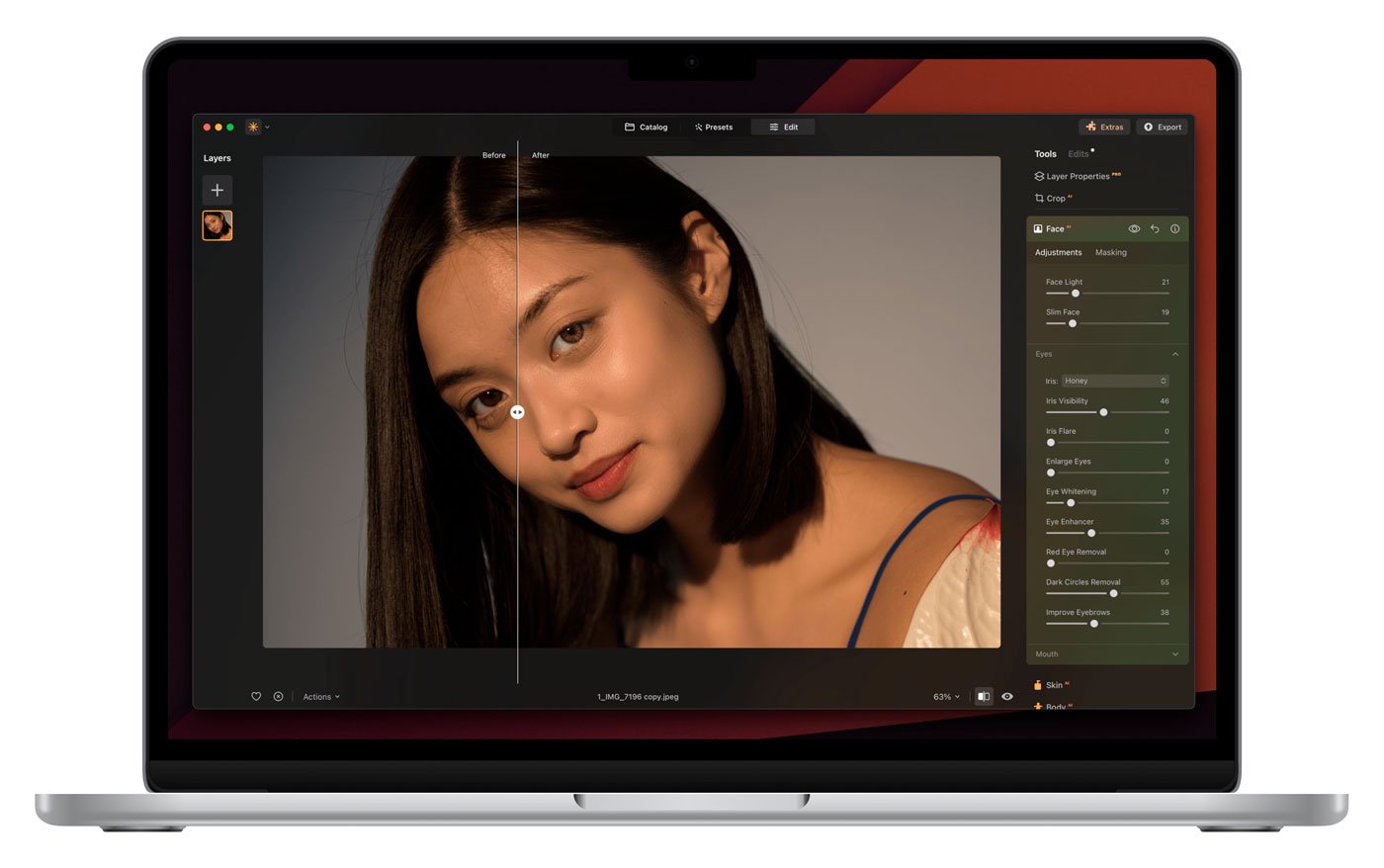Screen dimensions: 1384x868
Task: Adjust the Eye Whitening slider
Action: (x=1071, y=503)
